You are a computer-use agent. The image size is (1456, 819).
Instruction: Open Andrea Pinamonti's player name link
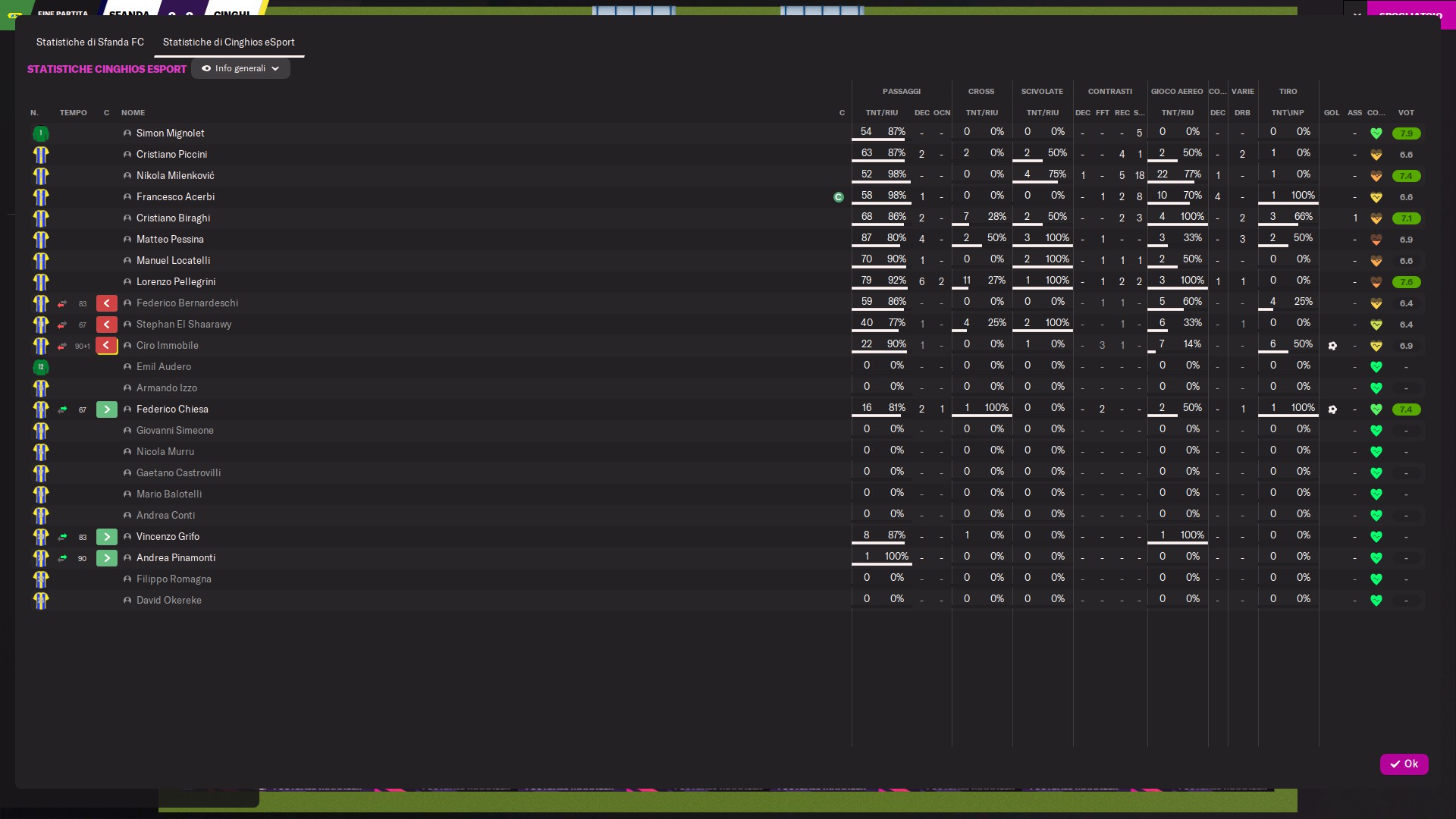tap(176, 558)
